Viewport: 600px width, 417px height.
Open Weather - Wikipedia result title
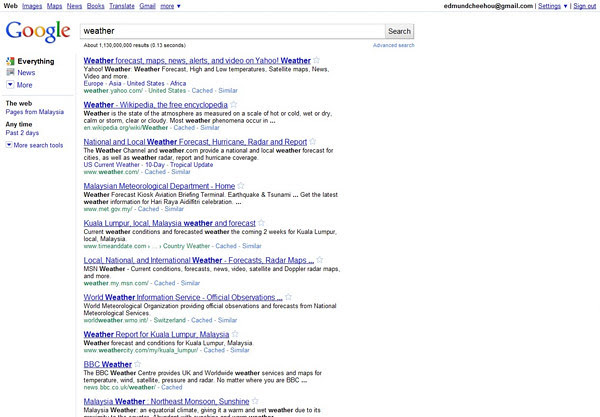click(155, 104)
